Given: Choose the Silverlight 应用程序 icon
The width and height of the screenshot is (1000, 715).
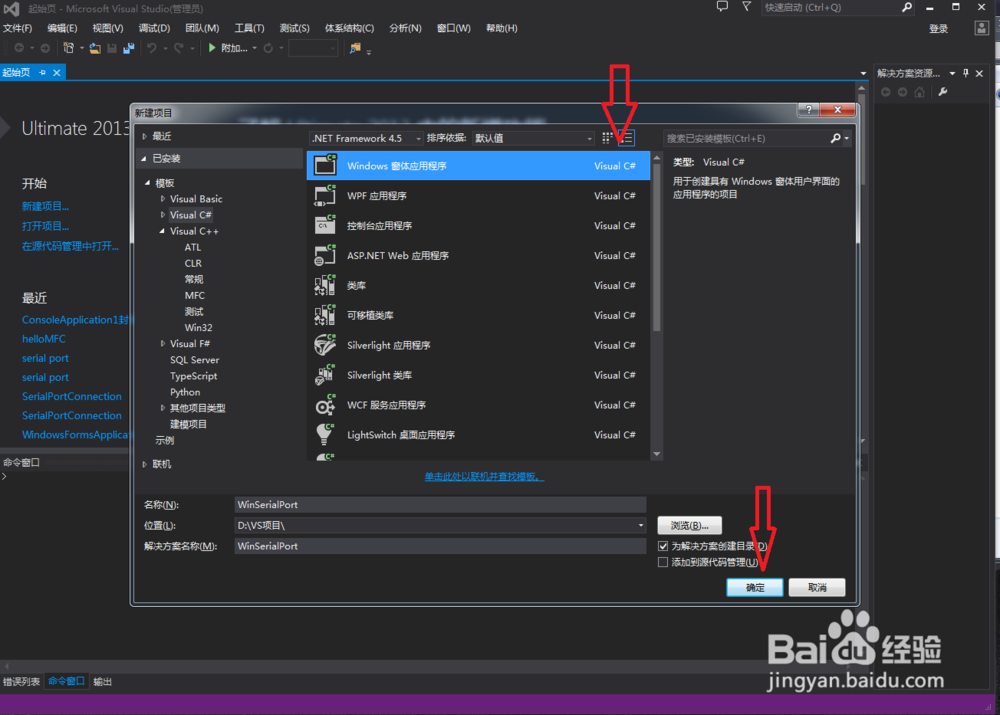Looking at the screenshot, I should [325, 345].
